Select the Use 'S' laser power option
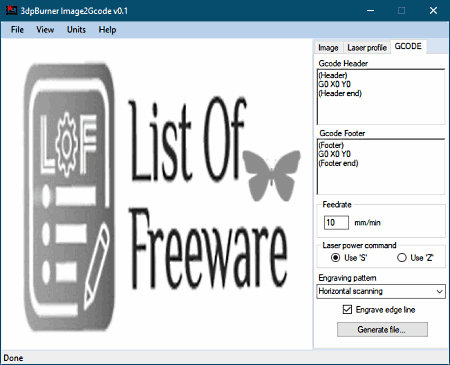450x365 pixels. point(349,258)
